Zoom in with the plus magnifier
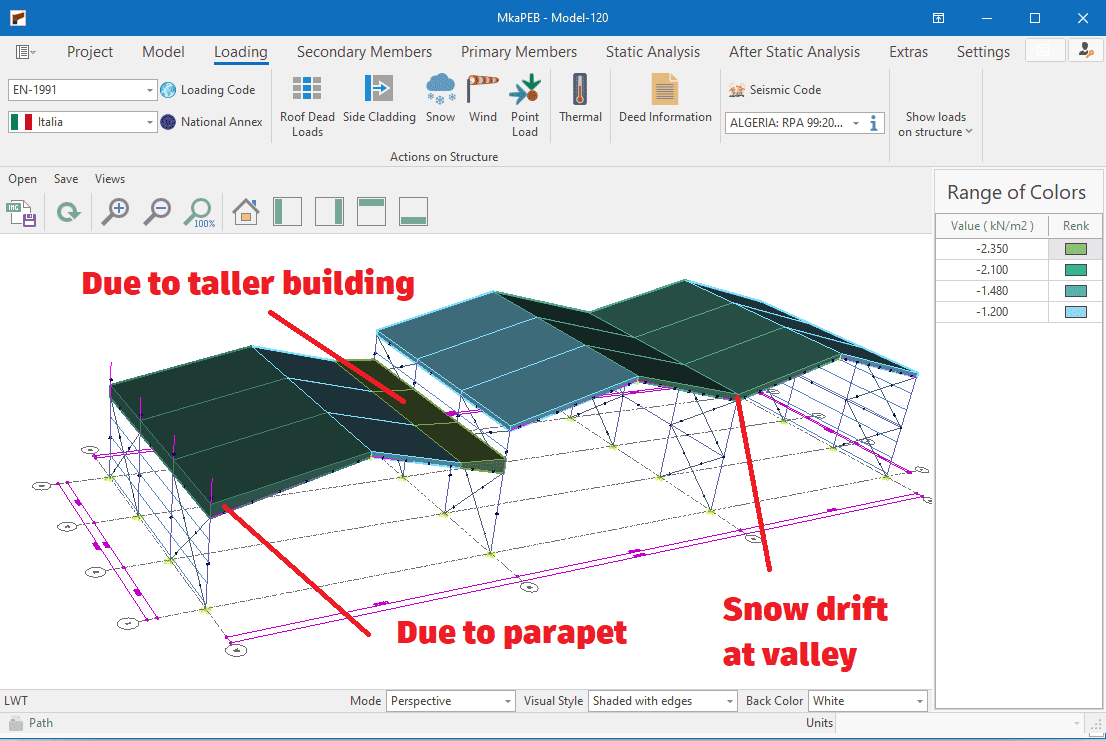This screenshot has height=741, width=1106. [x=115, y=211]
